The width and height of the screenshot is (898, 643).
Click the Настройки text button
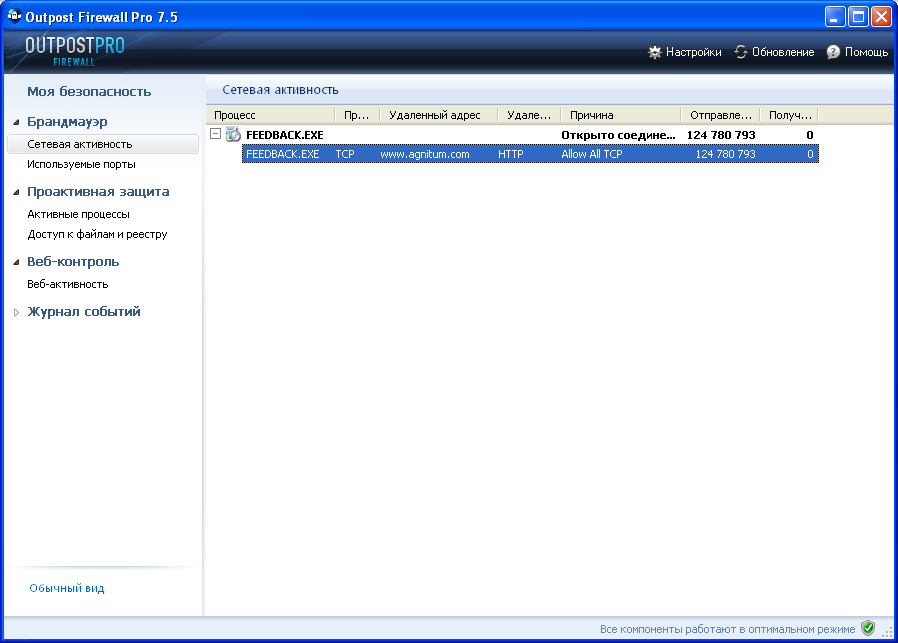click(694, 52)
